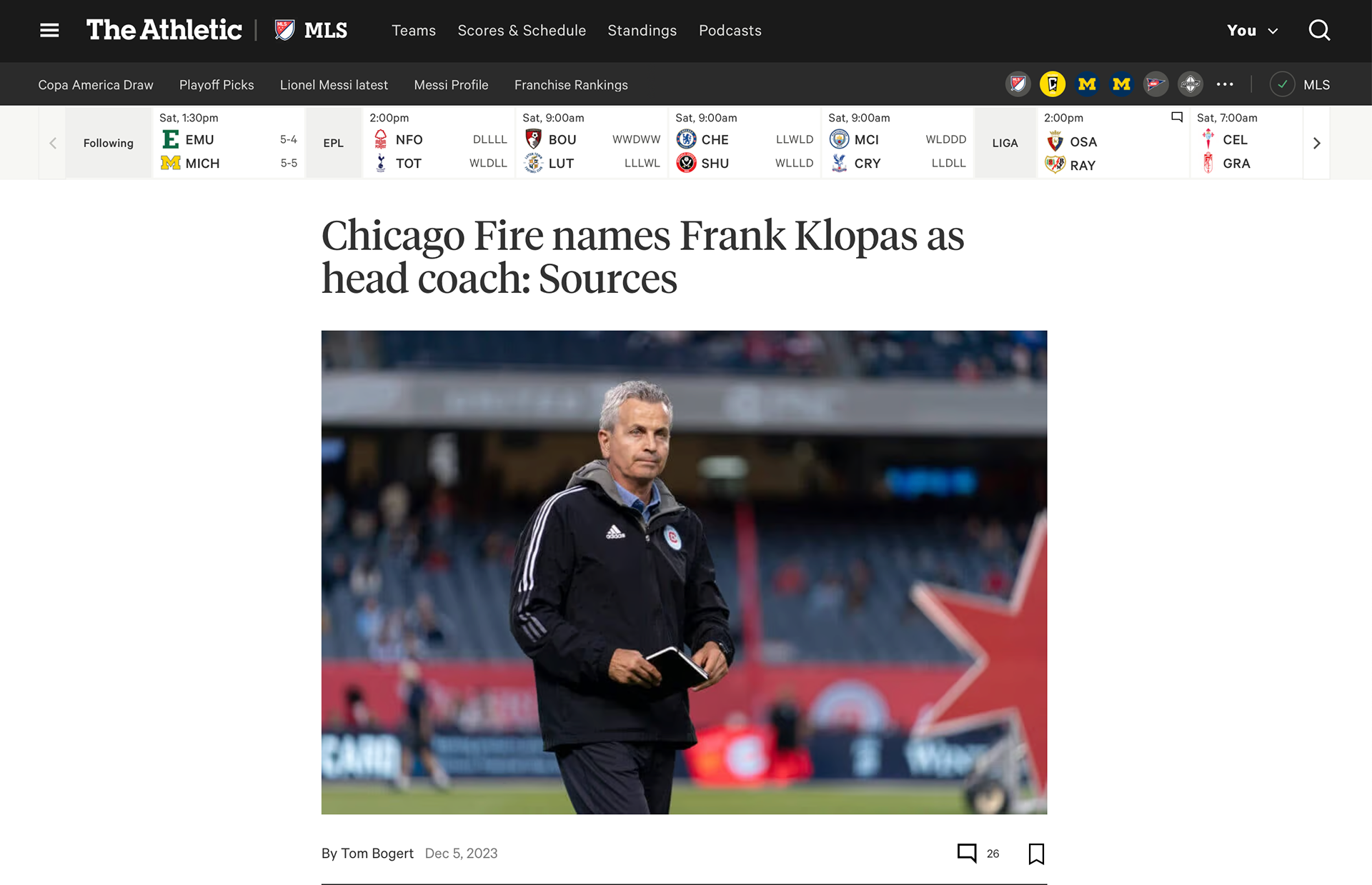Open the Scores & Schedule menu item
Screen dimensions: 1372x885
coord(522,31)
